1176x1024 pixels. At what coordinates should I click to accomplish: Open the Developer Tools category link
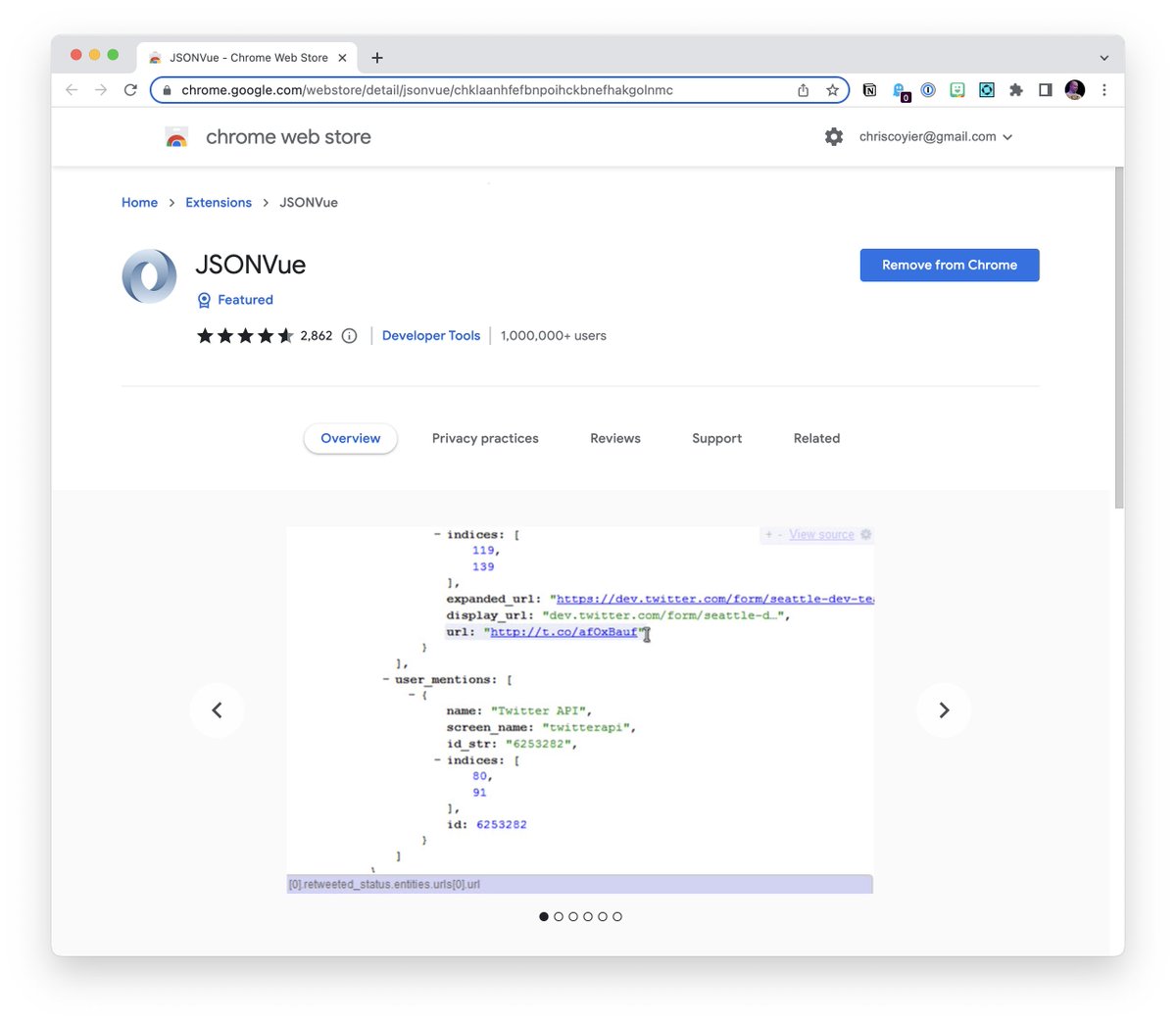431,335
